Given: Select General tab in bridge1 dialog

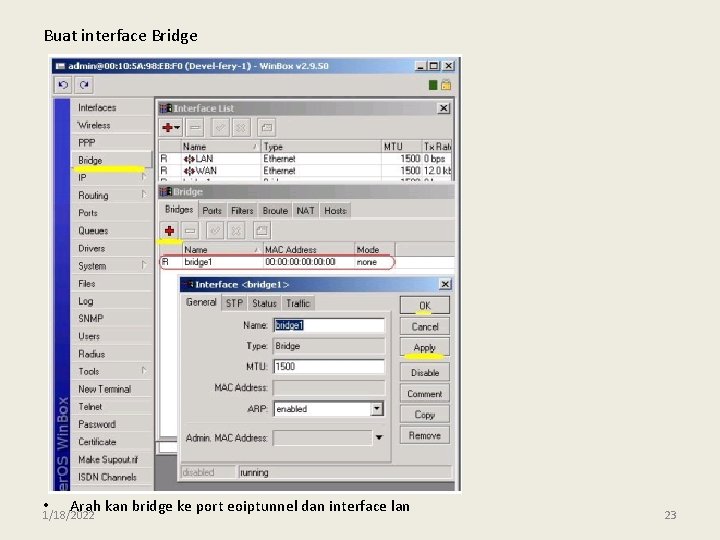Looking at the screenshot, I should click(x=201, y=302).
